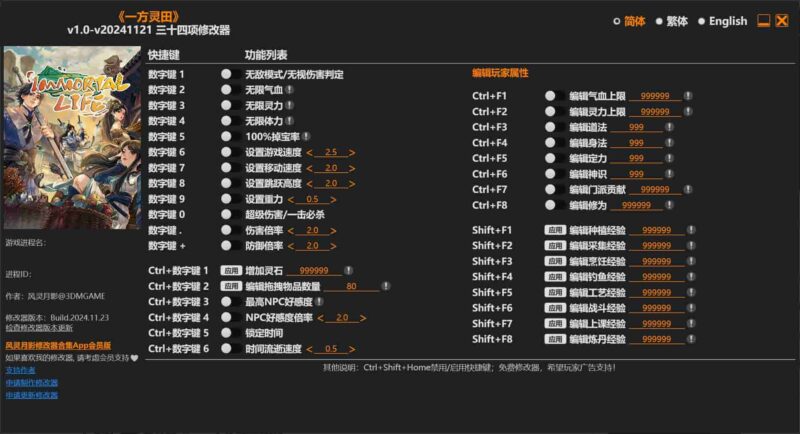The width and height of the screenshot is (800, 434).
Task: Select the 简体 language option
Action: 629,21
